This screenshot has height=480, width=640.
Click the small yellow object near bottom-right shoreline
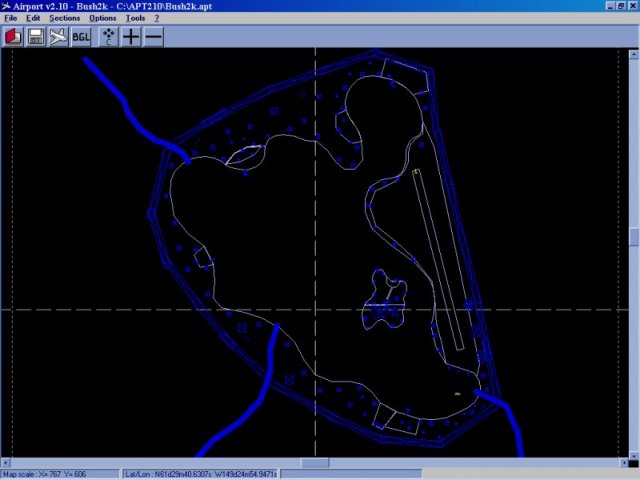tap(458, 394)
